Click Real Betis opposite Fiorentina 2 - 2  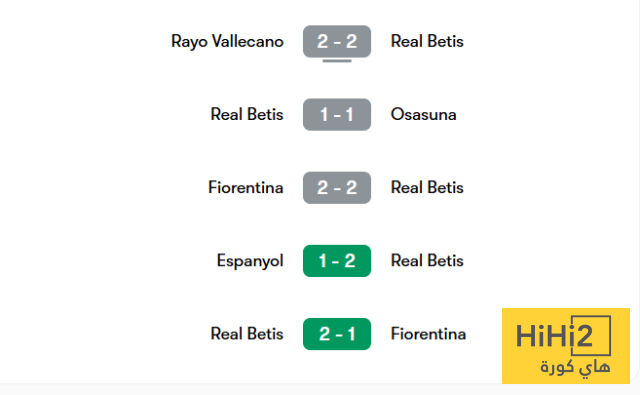pos(427,188)
